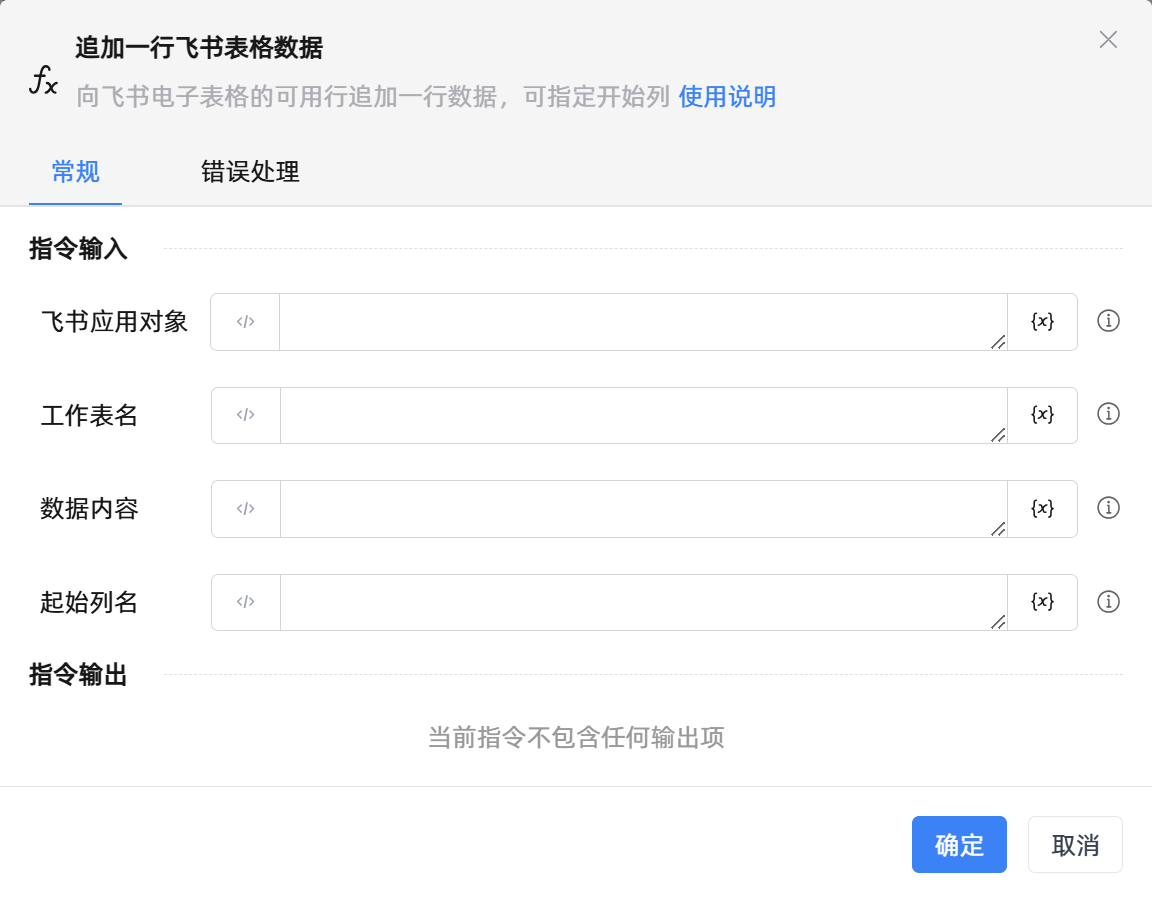Show info tip for 飞书应用对象
This screenshot has height=902, width=1152.
(1108, 321)
